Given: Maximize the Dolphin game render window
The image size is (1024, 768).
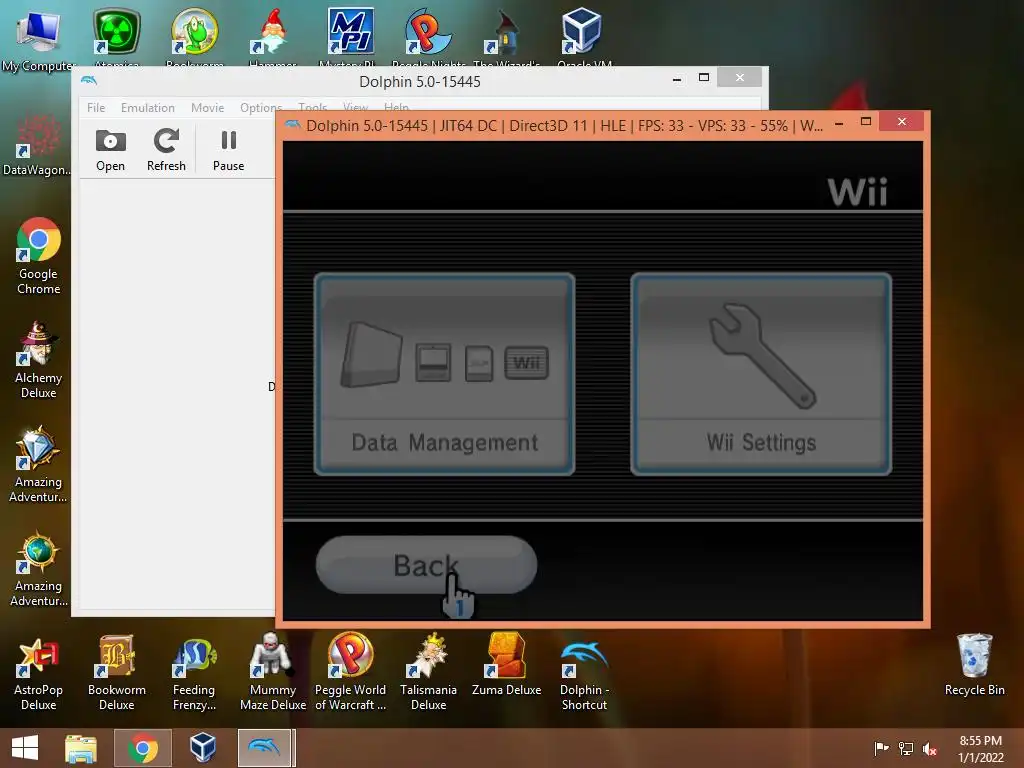Looking at the screenshot, I should pos(866,121).
